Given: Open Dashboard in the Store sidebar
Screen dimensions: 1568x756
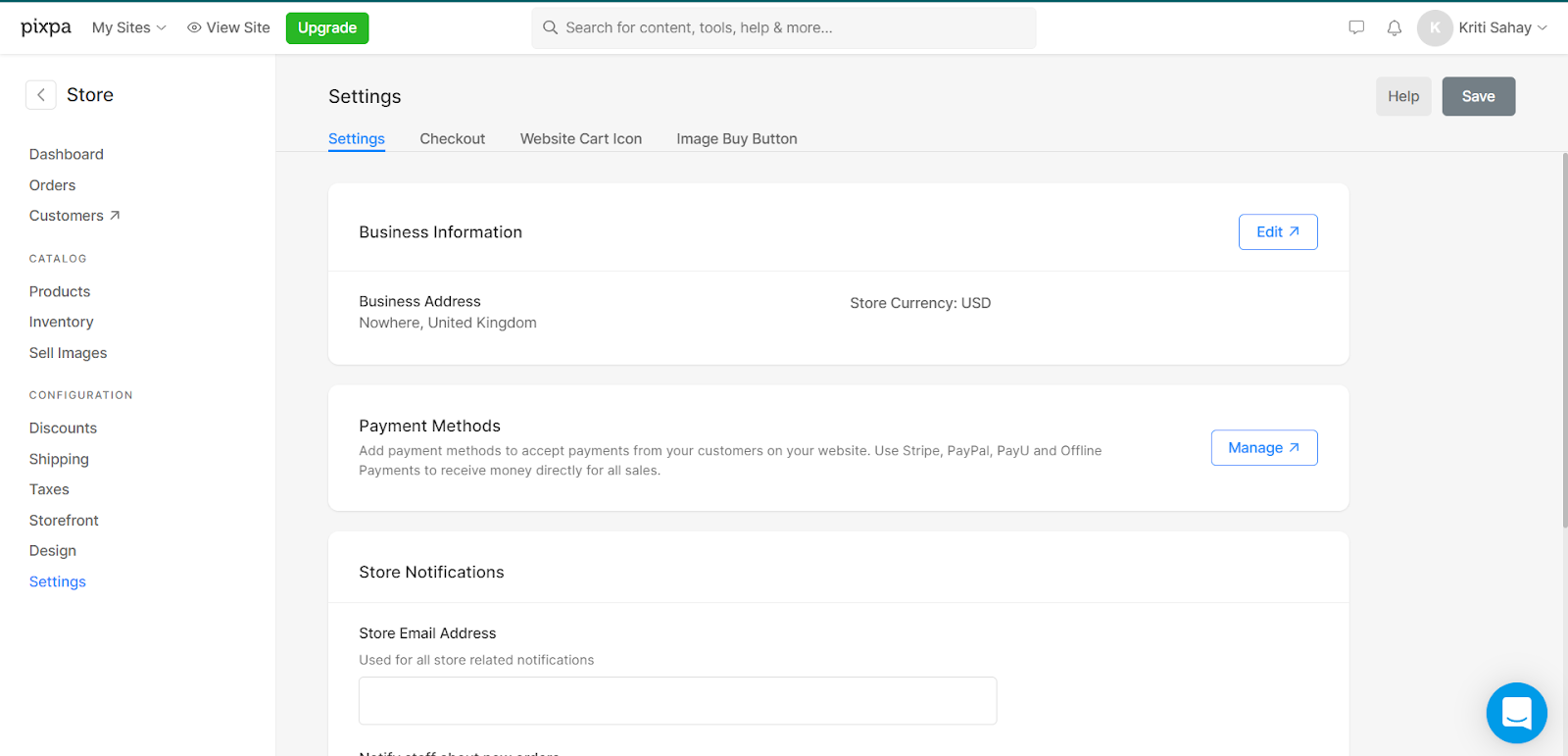Looking at the screenshot, I should pyautogui.click(x=67, y=154).
